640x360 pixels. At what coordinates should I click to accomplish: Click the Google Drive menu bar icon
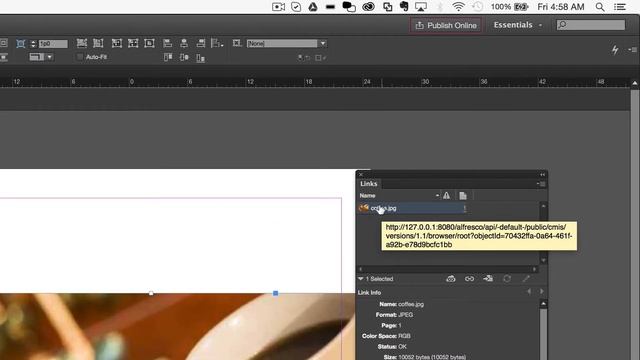click(313, 7)
